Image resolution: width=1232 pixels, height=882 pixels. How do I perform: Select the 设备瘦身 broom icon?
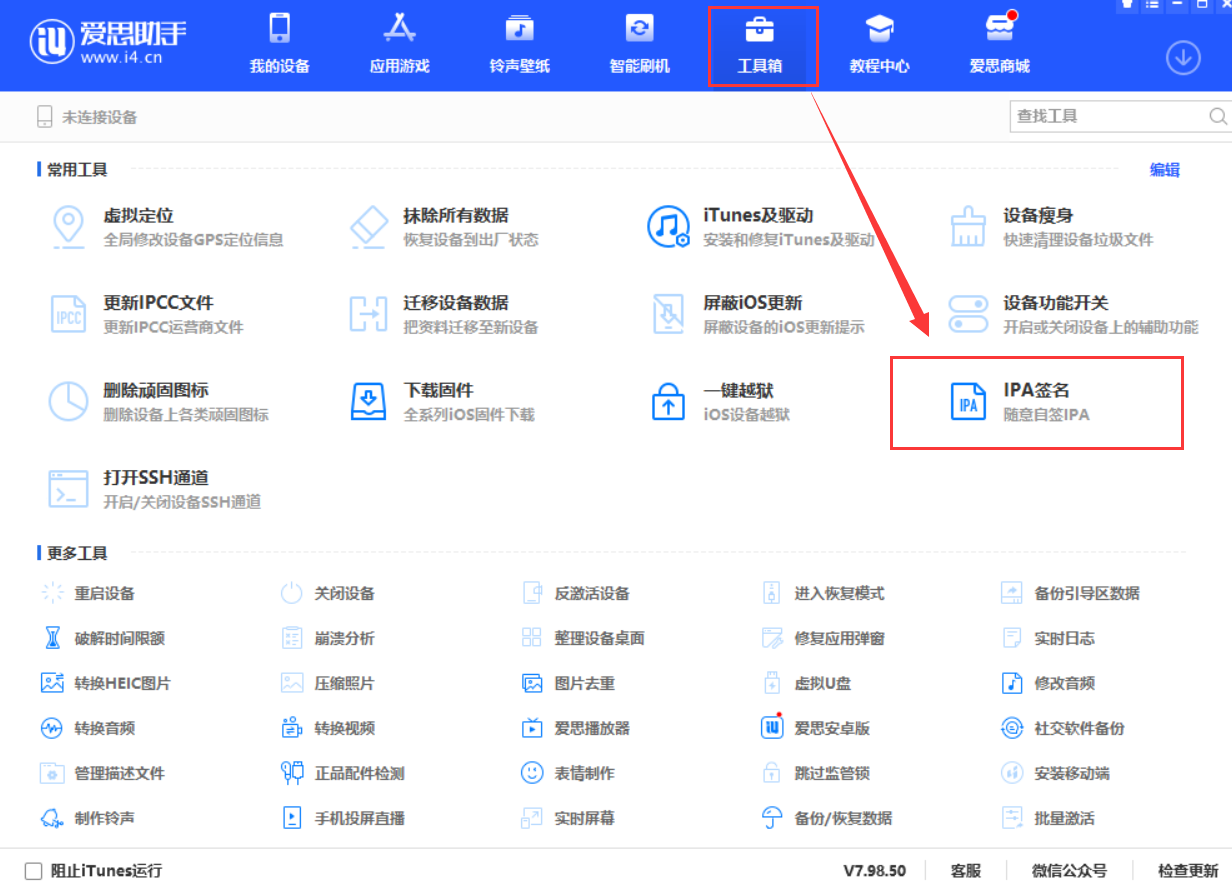point(968,227)
